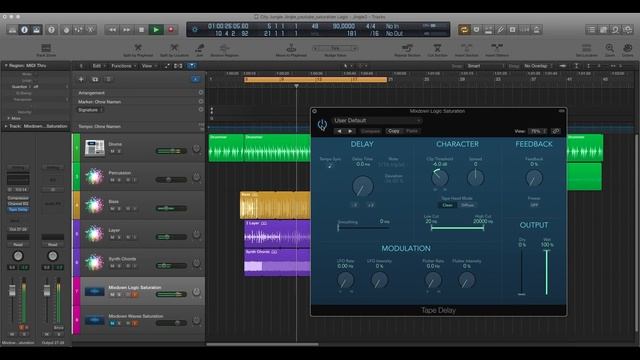Open the Edit menu in Tracks area
Viewport: 640px width, 360px height.
pos(99,66)
